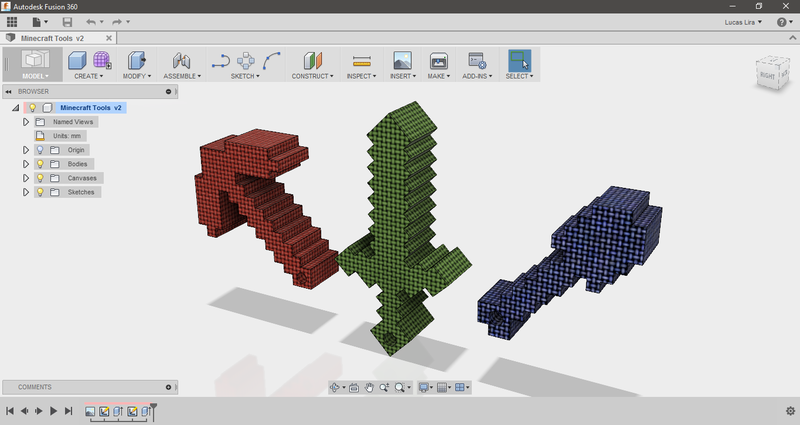Image resolution: width=800 pixels, height=425 pixels.
Task: Toggle Origin folder lightbulb
Action: click(40, 150)
